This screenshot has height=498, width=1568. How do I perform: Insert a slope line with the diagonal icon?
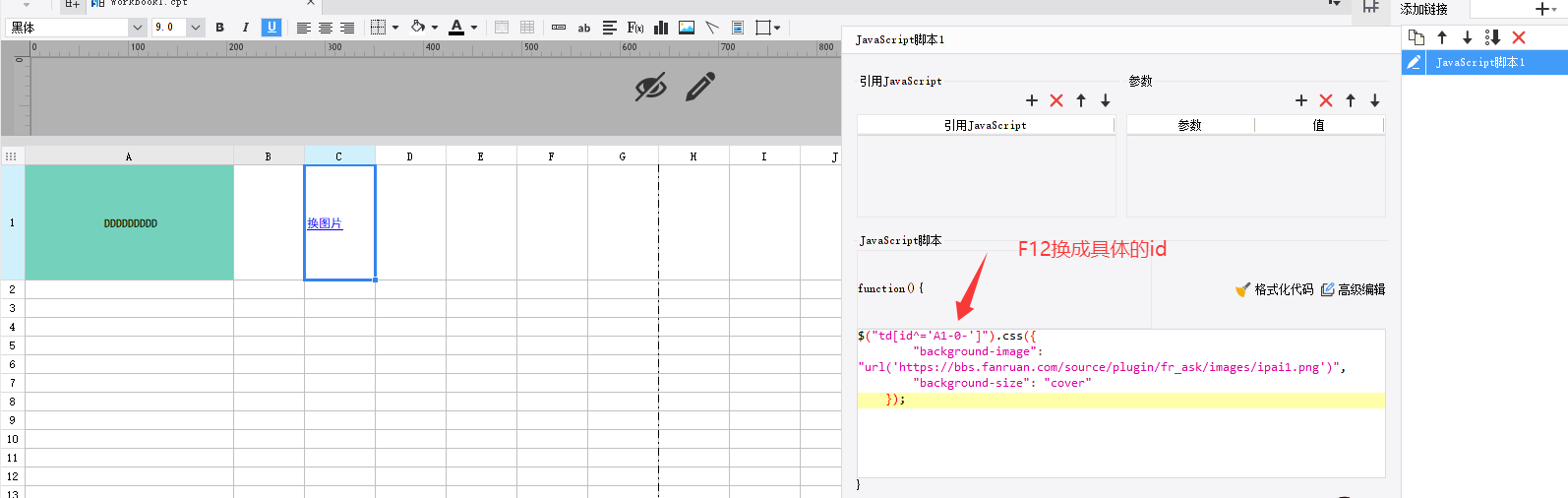[712, 28]
